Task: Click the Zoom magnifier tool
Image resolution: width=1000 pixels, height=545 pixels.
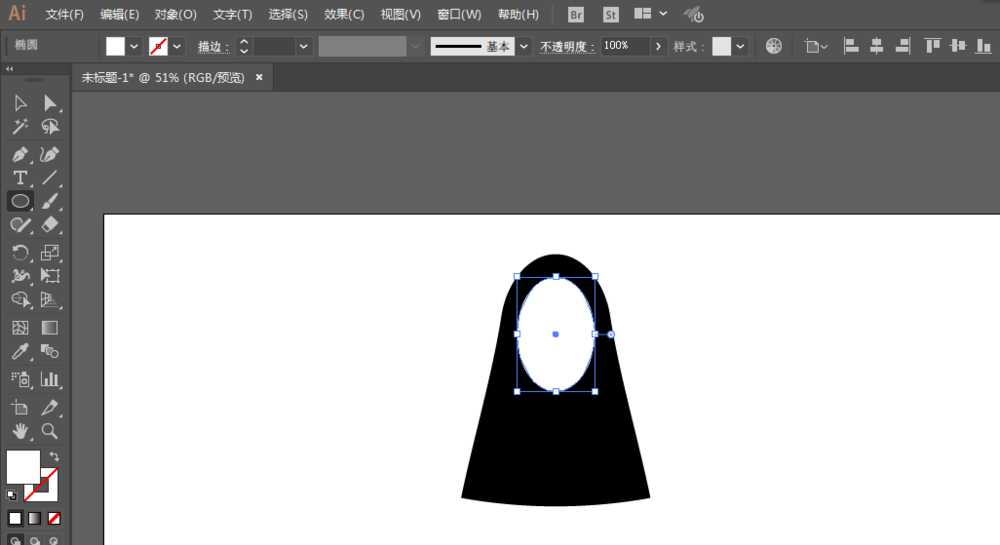Action: [49, 432]
